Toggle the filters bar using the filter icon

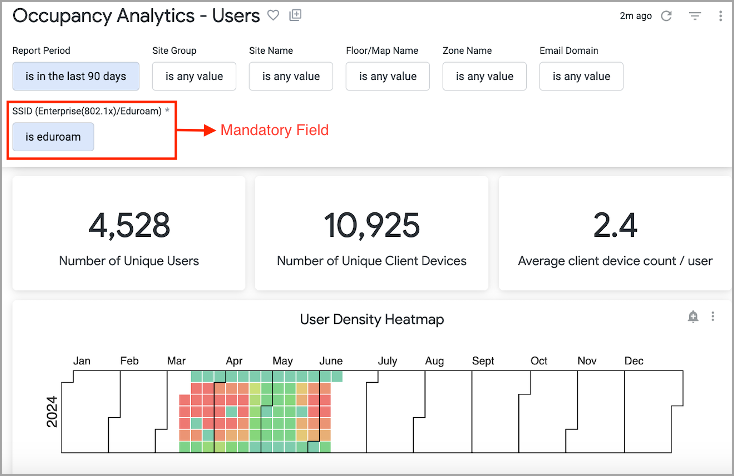695,16
